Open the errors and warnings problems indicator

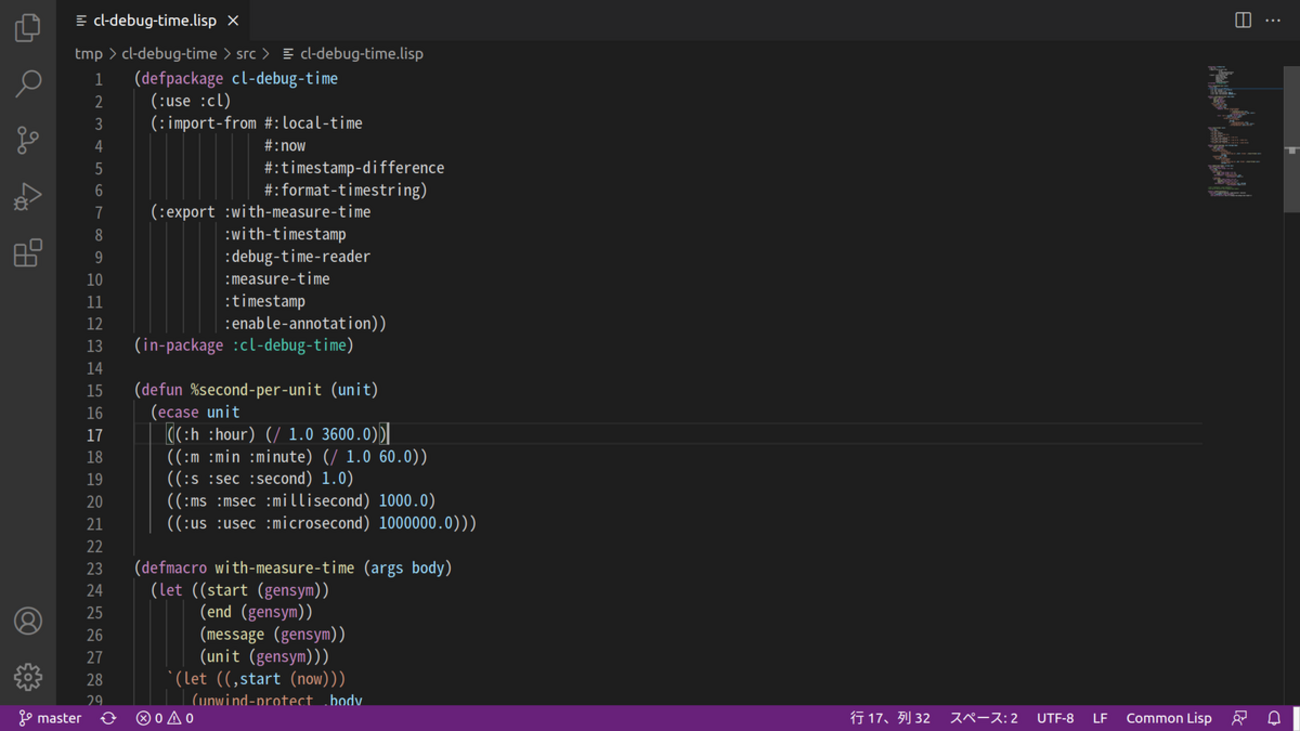tap(165, 718)
